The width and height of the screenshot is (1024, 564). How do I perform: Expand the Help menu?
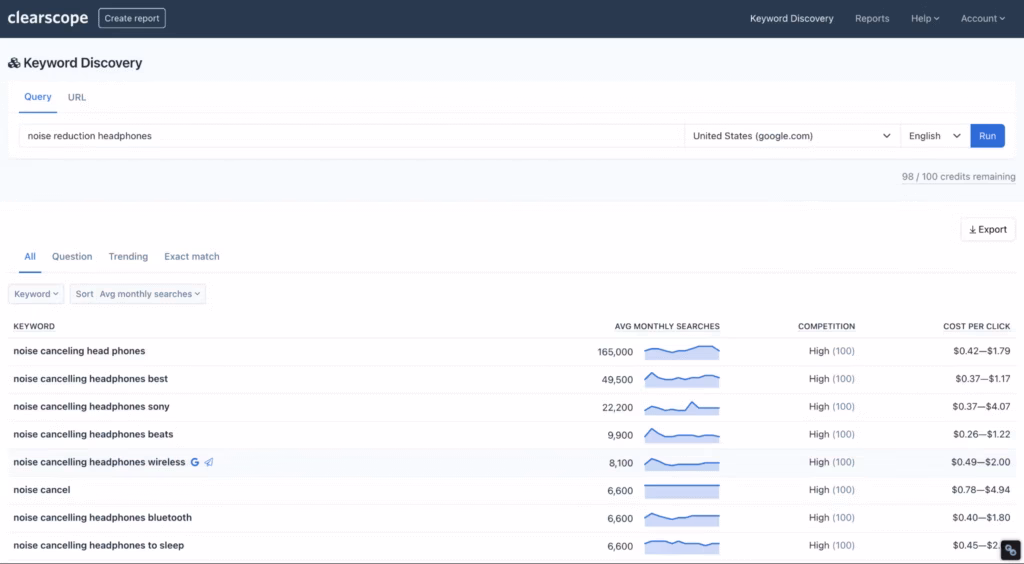tap(924, 18)
